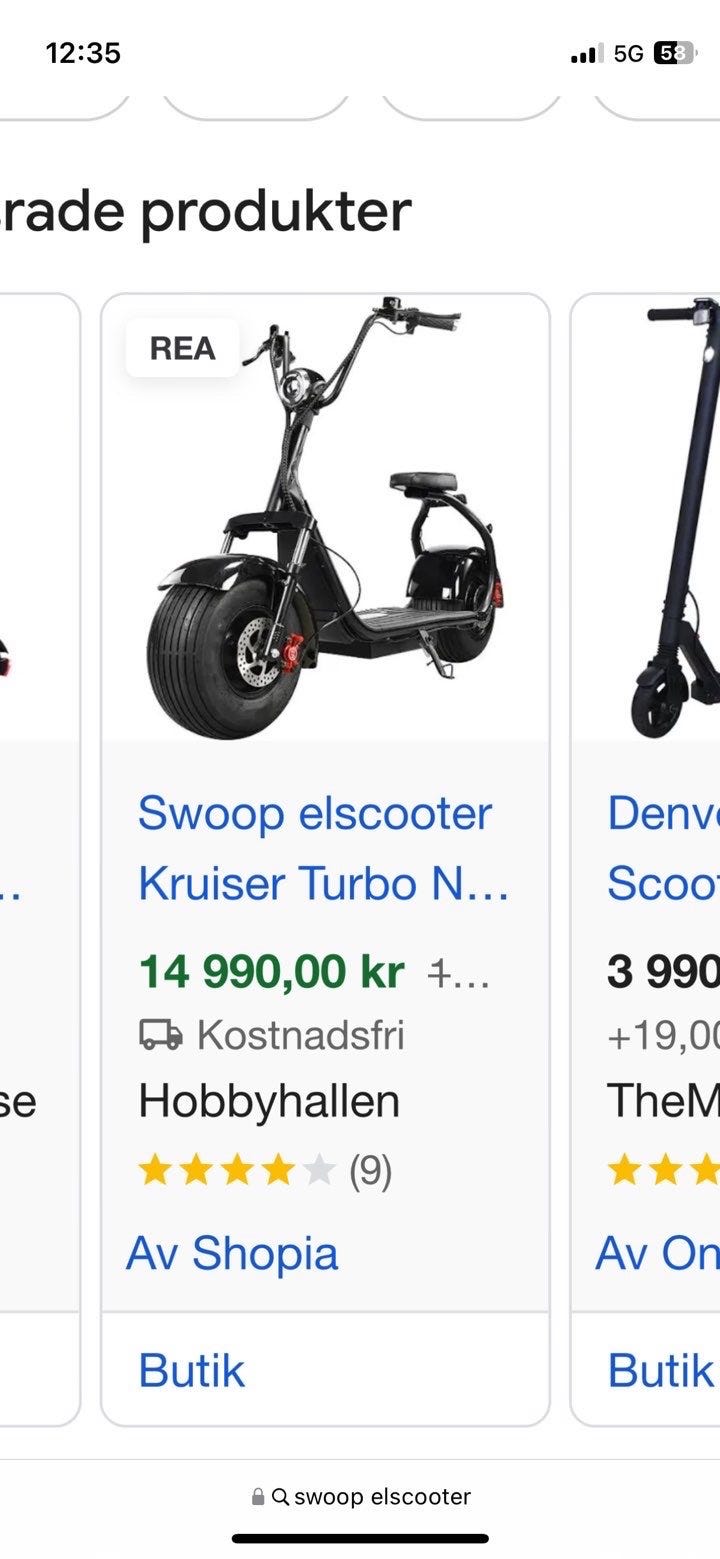Tap the free shipping truck icon
Viewport: 720px width, 1559px height.
point(160,1035)
